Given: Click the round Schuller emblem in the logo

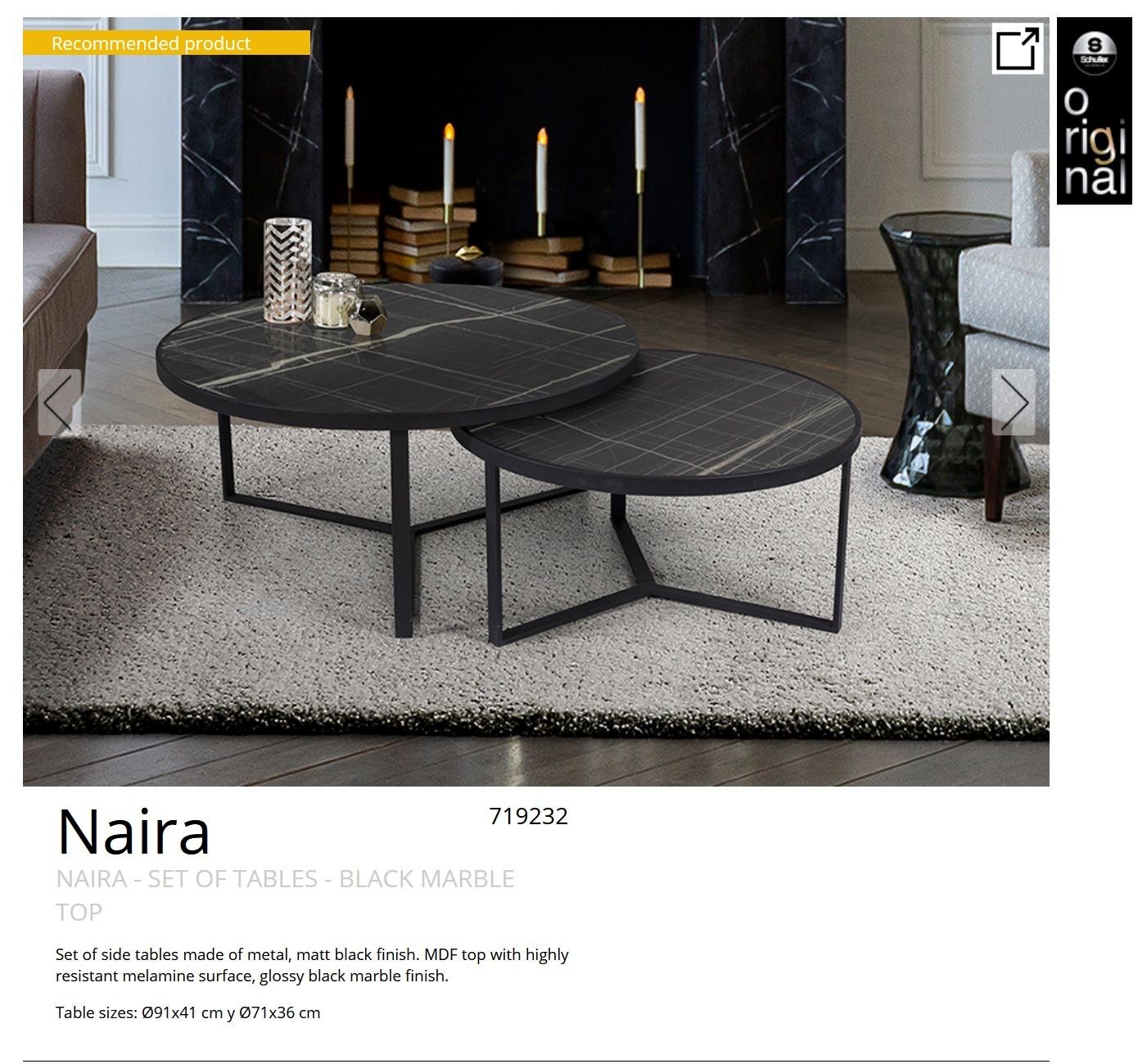Looking at the screenshot, I should pos(1095,51).
